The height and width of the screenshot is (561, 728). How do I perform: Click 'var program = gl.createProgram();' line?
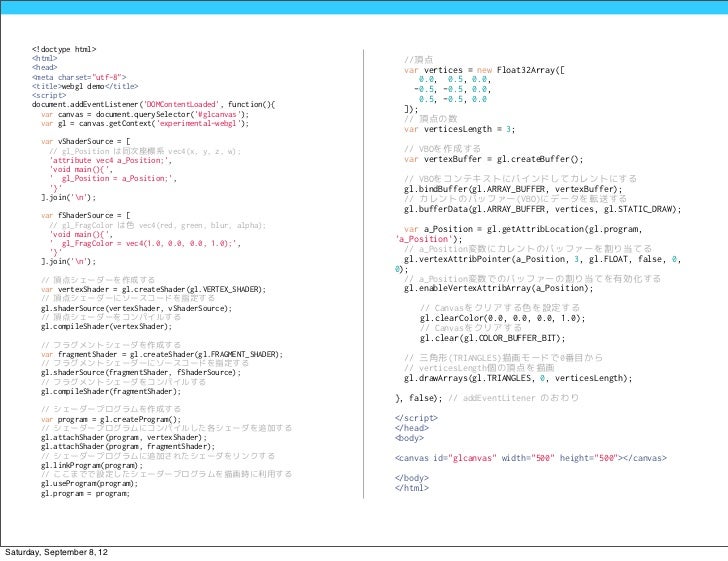[x=111, y=419]
